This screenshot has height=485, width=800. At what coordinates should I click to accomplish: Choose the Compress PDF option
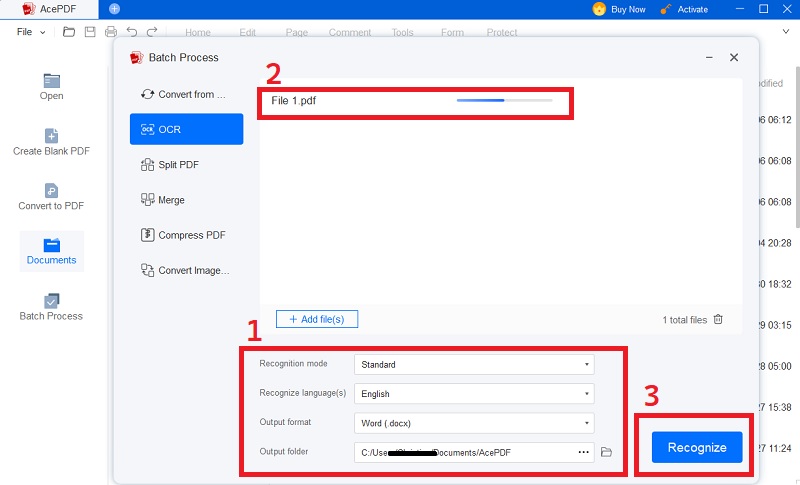pyautogui.click(x=186, y=235)
